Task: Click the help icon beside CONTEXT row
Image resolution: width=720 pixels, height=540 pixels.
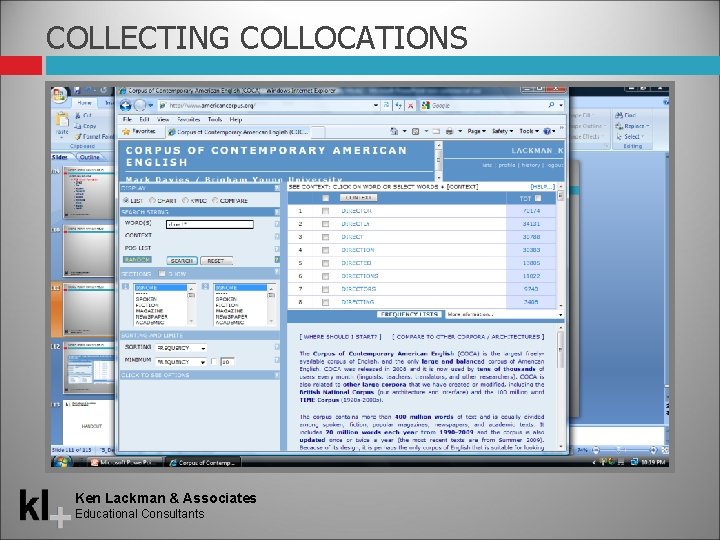Action: [277, 236]
